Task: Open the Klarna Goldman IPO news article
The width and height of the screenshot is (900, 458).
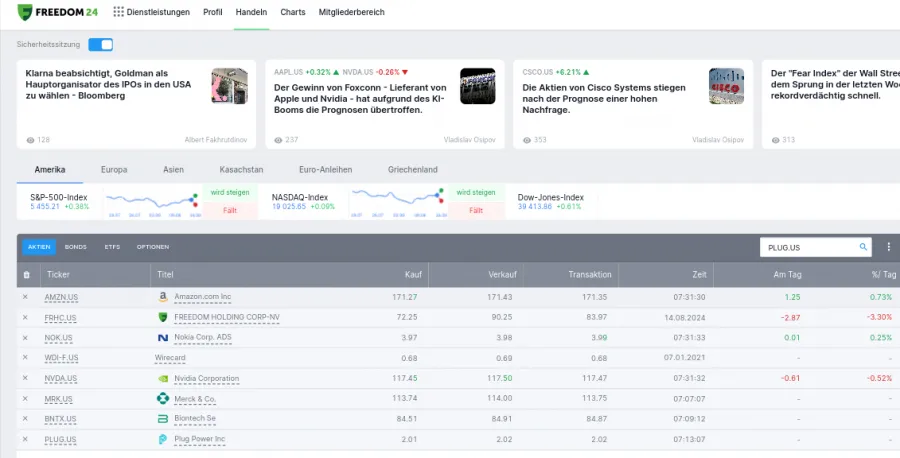Action: (108, 84)
